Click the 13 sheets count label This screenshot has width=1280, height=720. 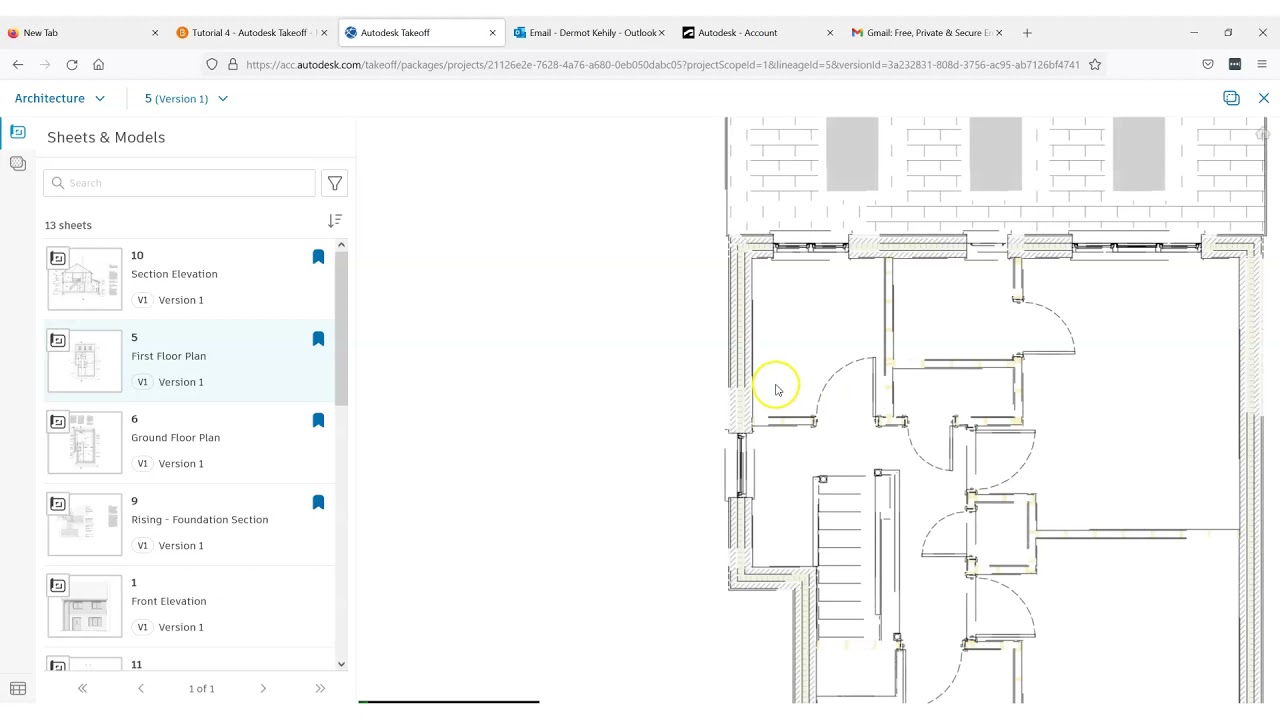point(68,226)
